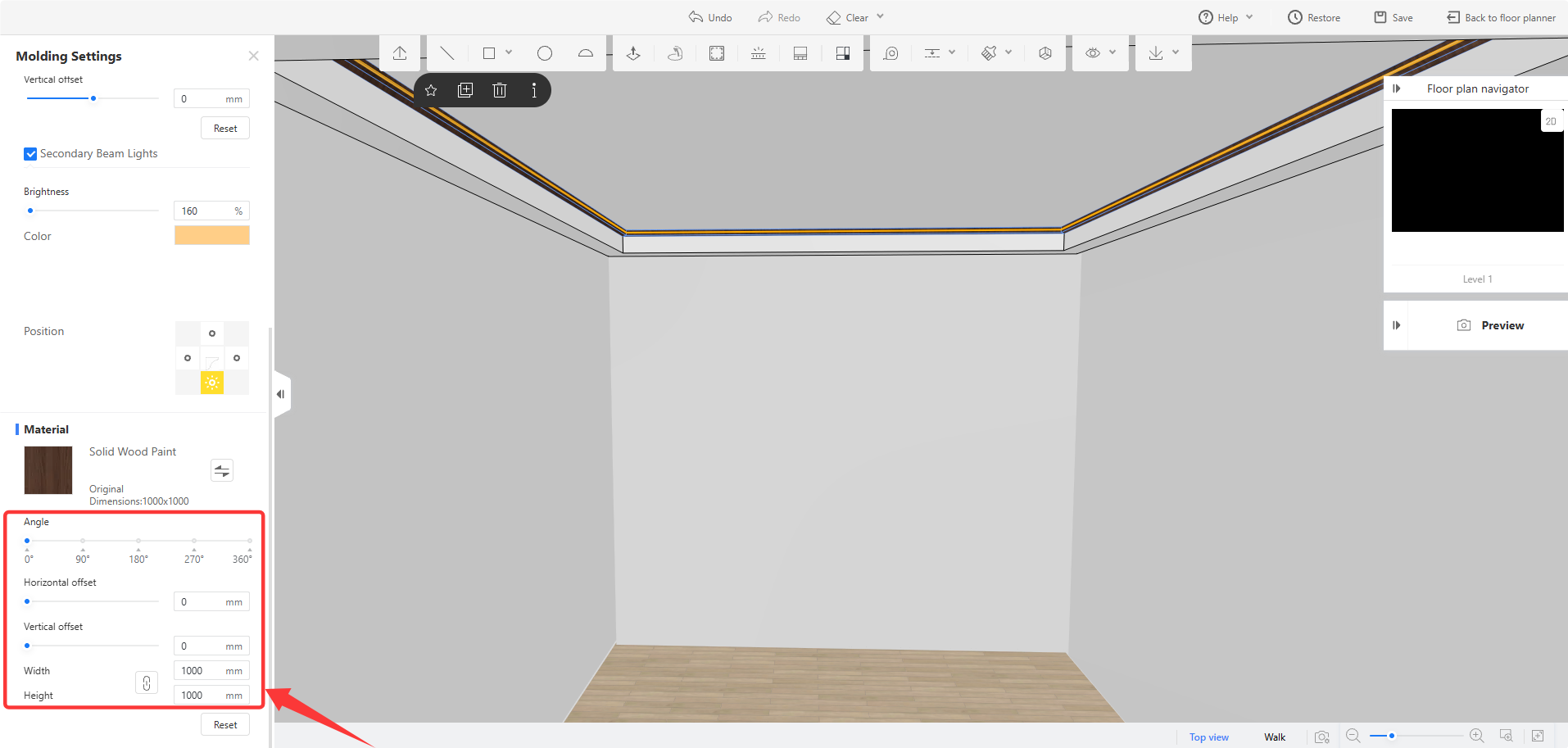
Task: Collapse the left panel with arrow handle
Action: coord(281,394)
